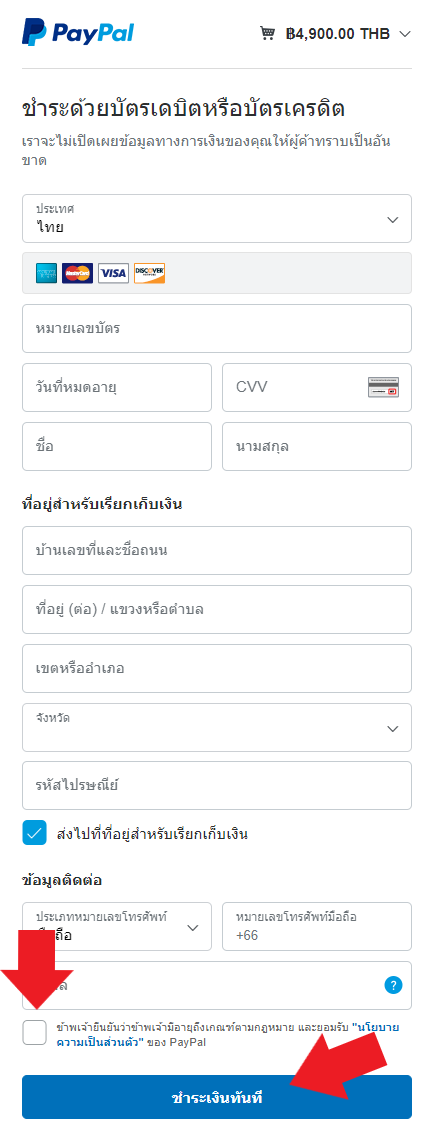Click the Mastercard card icon
This screenshot has width=433, height=1140.
(78, 273)
